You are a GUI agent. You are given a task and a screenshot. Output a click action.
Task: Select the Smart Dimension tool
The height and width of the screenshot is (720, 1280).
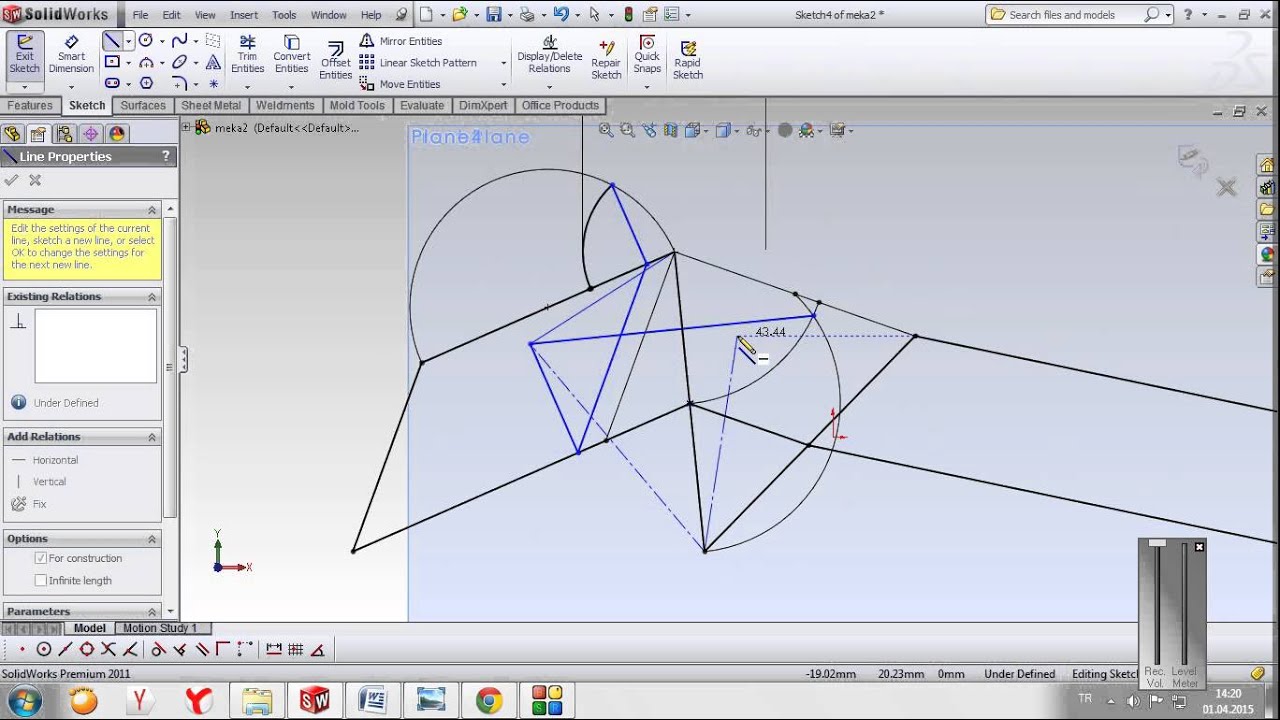pyautogui.click(x=71, y=54)
